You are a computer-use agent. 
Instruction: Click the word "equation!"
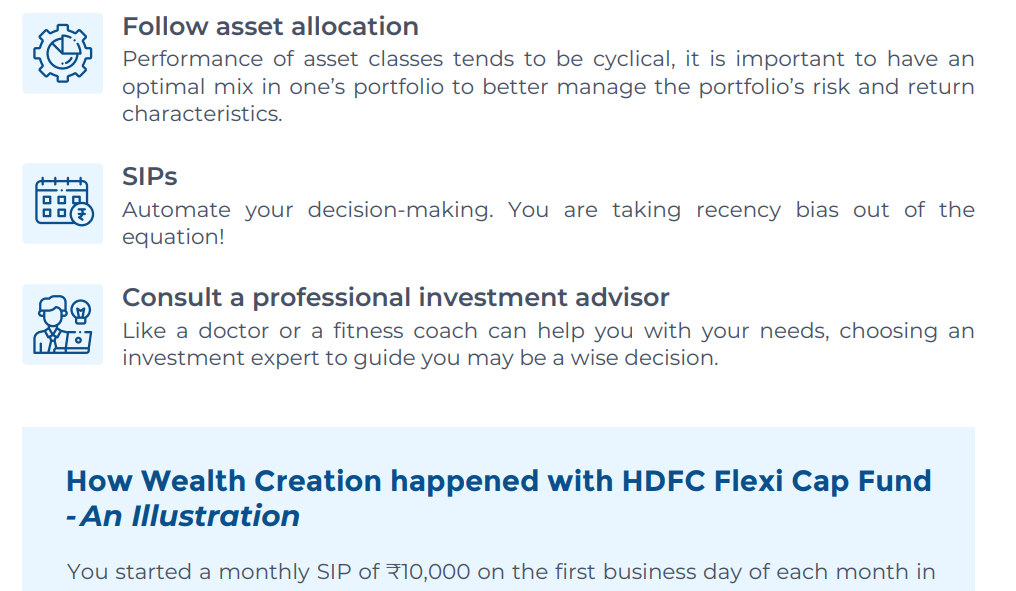click(173, 237)
